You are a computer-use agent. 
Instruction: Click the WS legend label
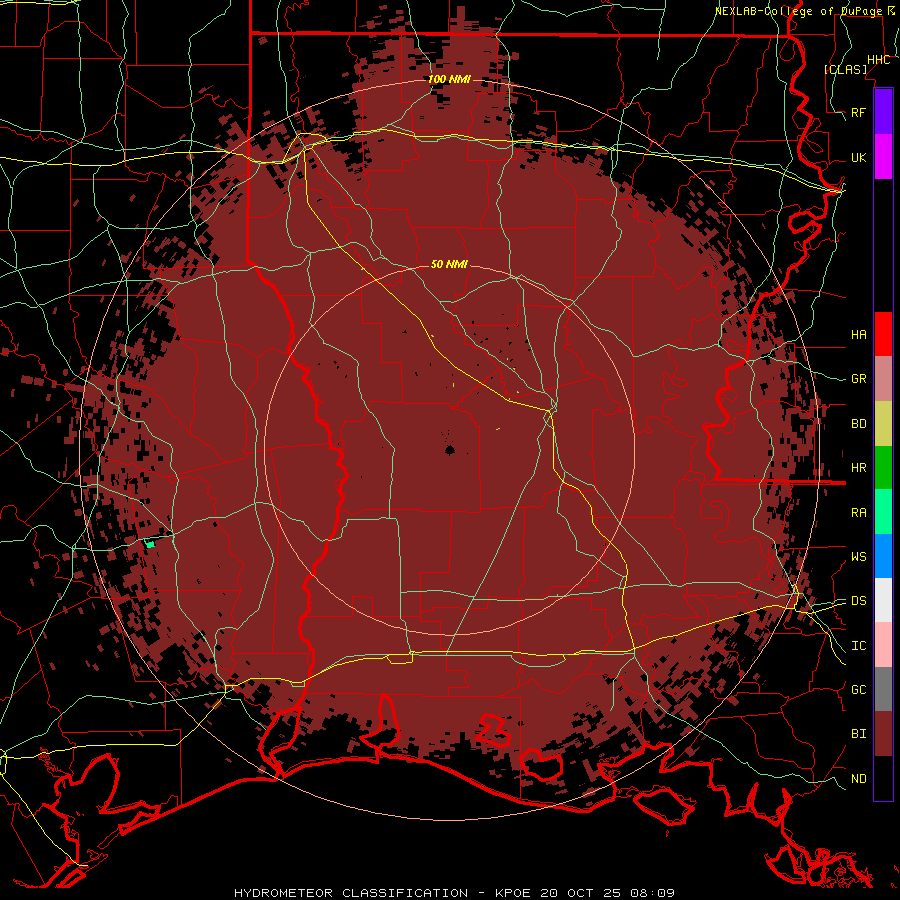859,556
